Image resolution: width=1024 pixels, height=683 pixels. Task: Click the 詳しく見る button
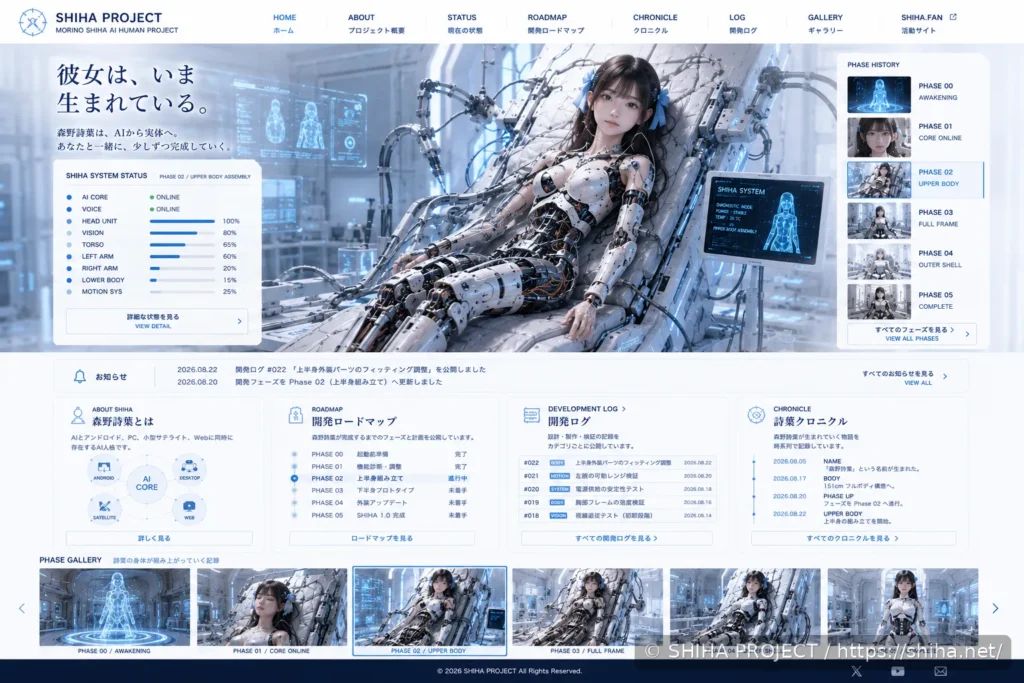(159, 538)
